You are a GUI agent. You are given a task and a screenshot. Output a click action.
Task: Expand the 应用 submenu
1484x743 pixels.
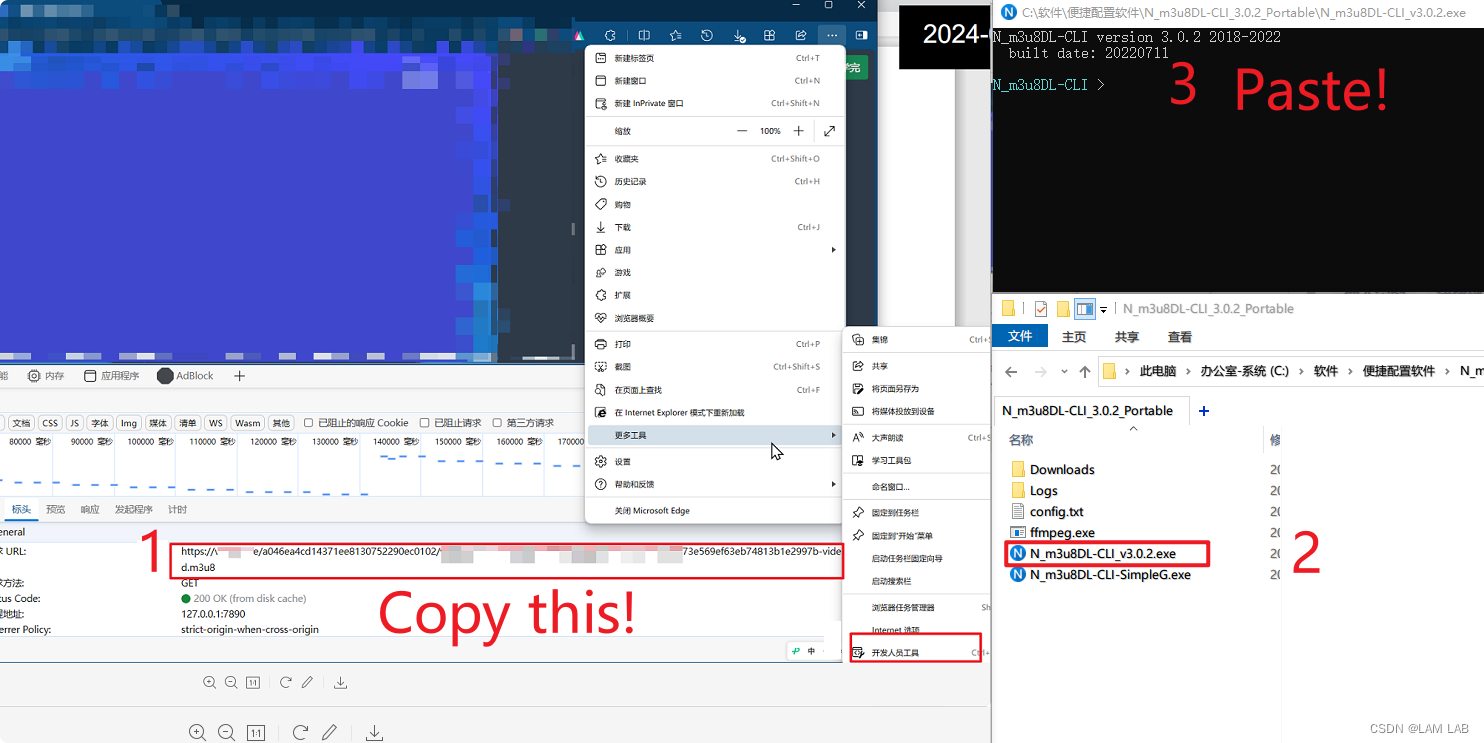715,250
